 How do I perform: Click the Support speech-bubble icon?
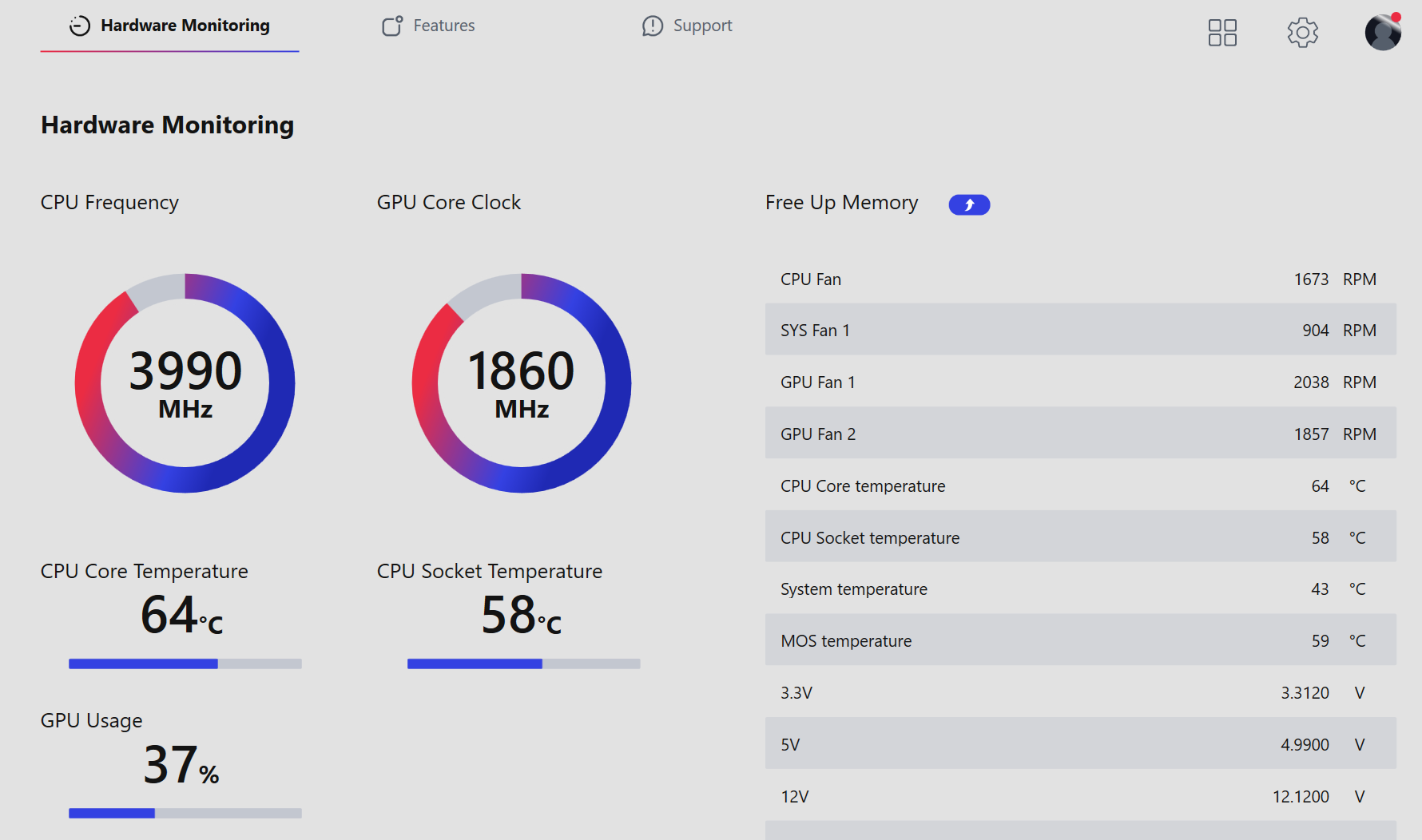click(x=653, y=26)
